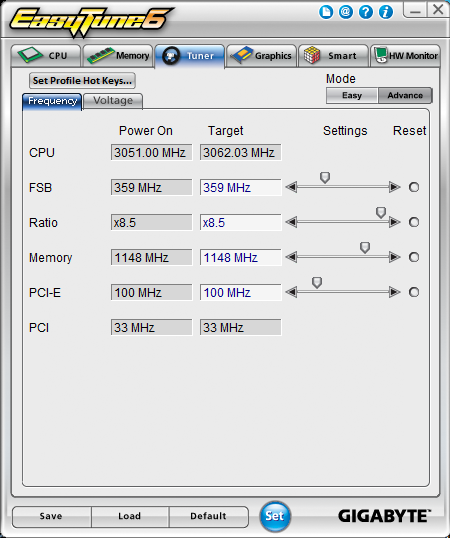The height and width of the screenshot is (538, 450).
Task: Decrease PCI-E frequency with left arrow
Action: 291,292
